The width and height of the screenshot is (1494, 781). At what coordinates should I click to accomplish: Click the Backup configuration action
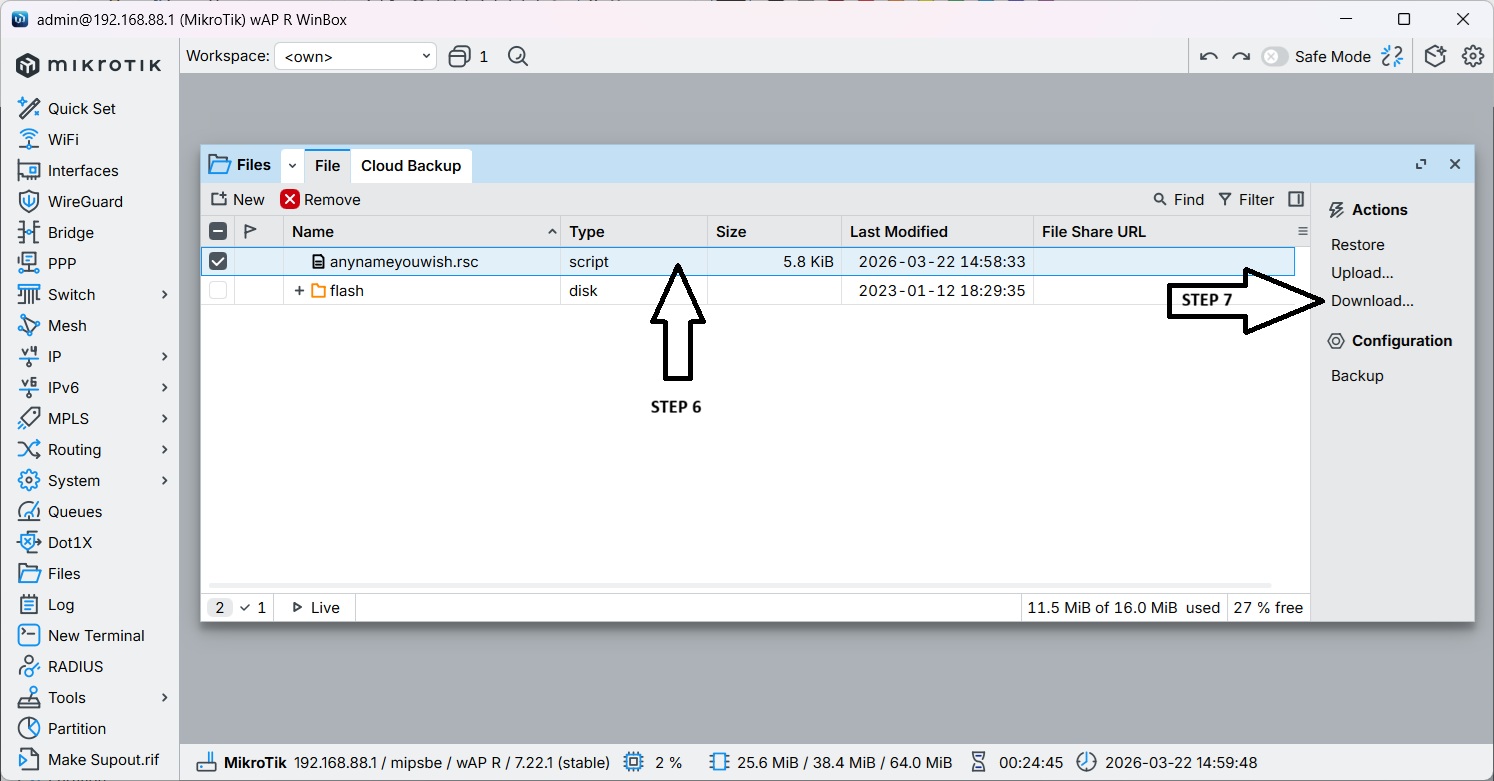coord(1357,375)
